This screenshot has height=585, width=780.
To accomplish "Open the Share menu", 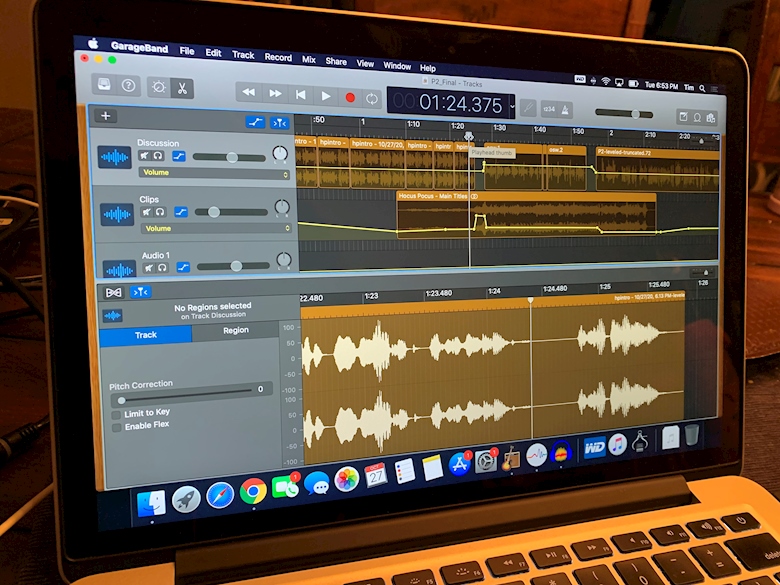I will coord(336,61).
